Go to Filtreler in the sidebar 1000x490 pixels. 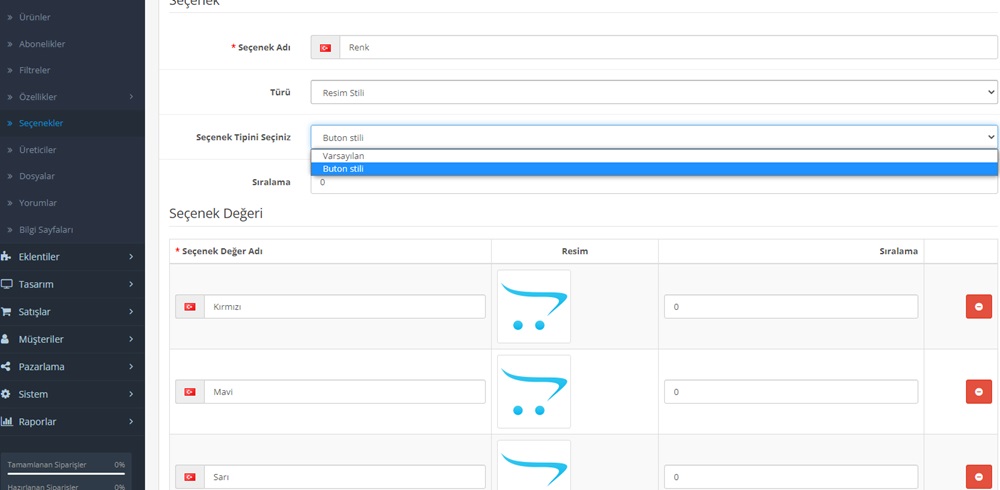[35, 70]
